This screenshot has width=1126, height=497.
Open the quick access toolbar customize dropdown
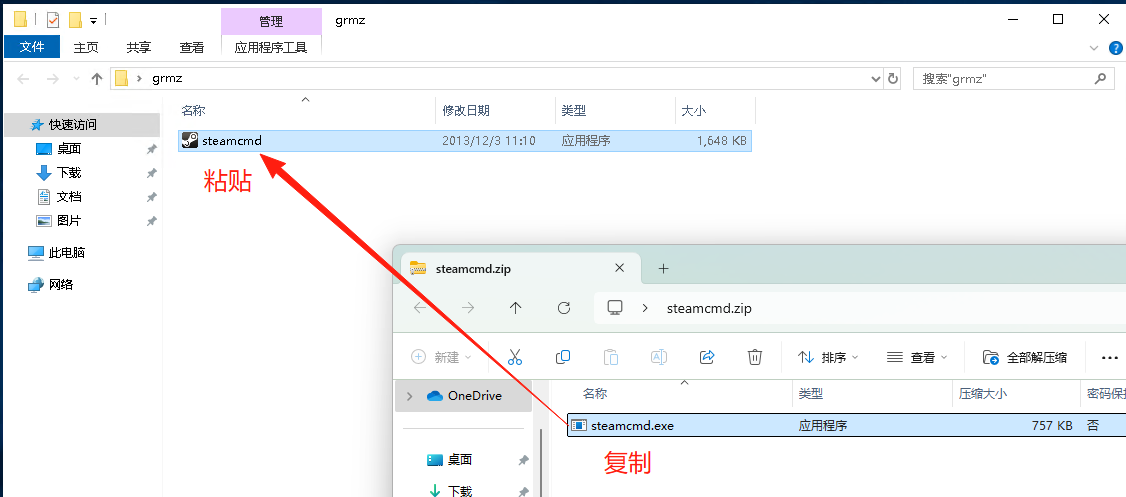point(93,20)
